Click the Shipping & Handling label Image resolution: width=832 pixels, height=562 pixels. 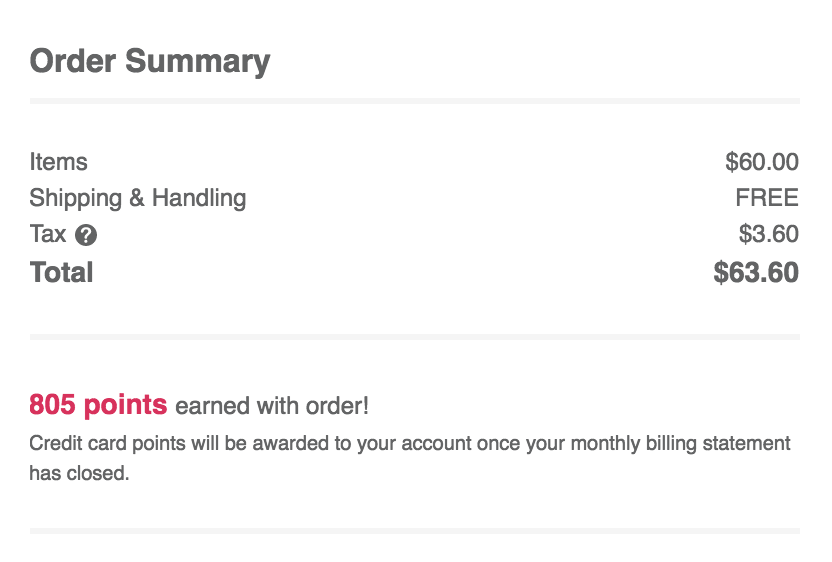[x=138, y=198]
